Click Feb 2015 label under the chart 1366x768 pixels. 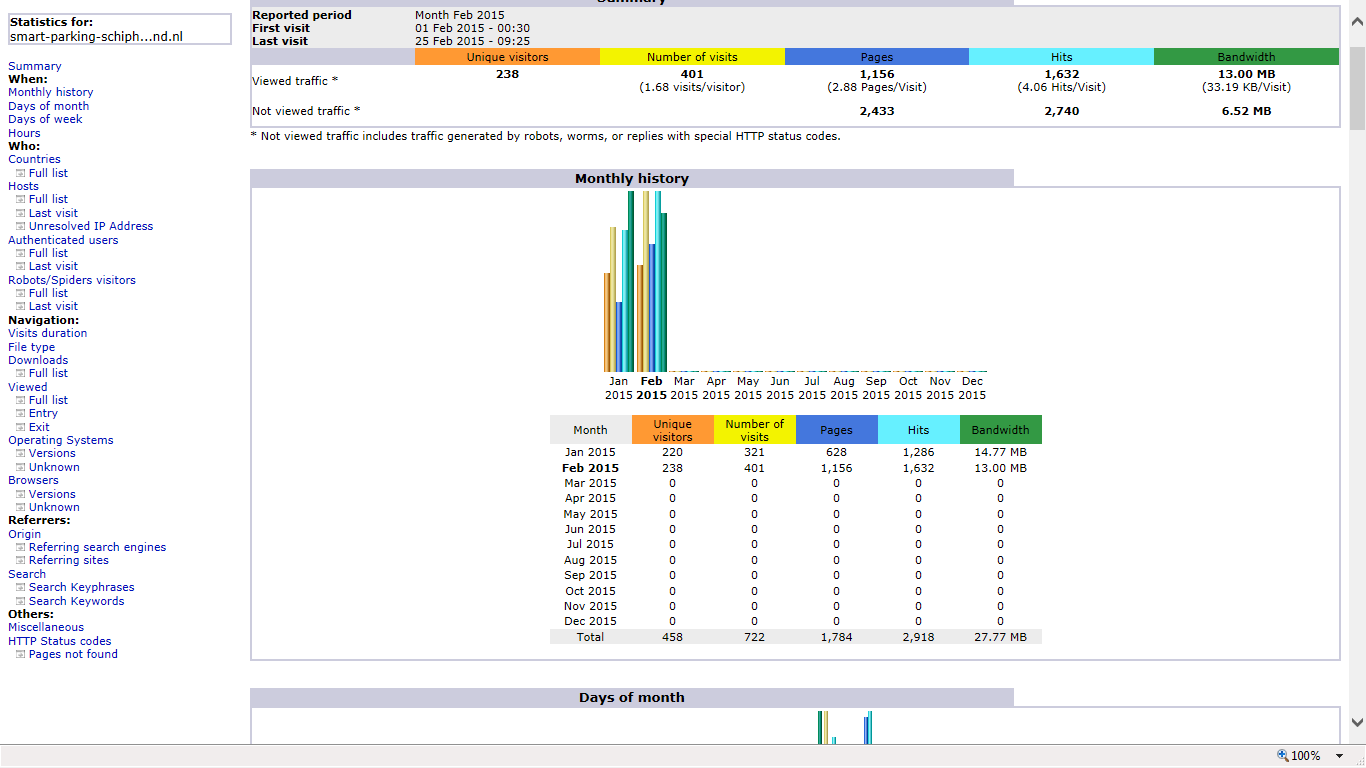651,388
